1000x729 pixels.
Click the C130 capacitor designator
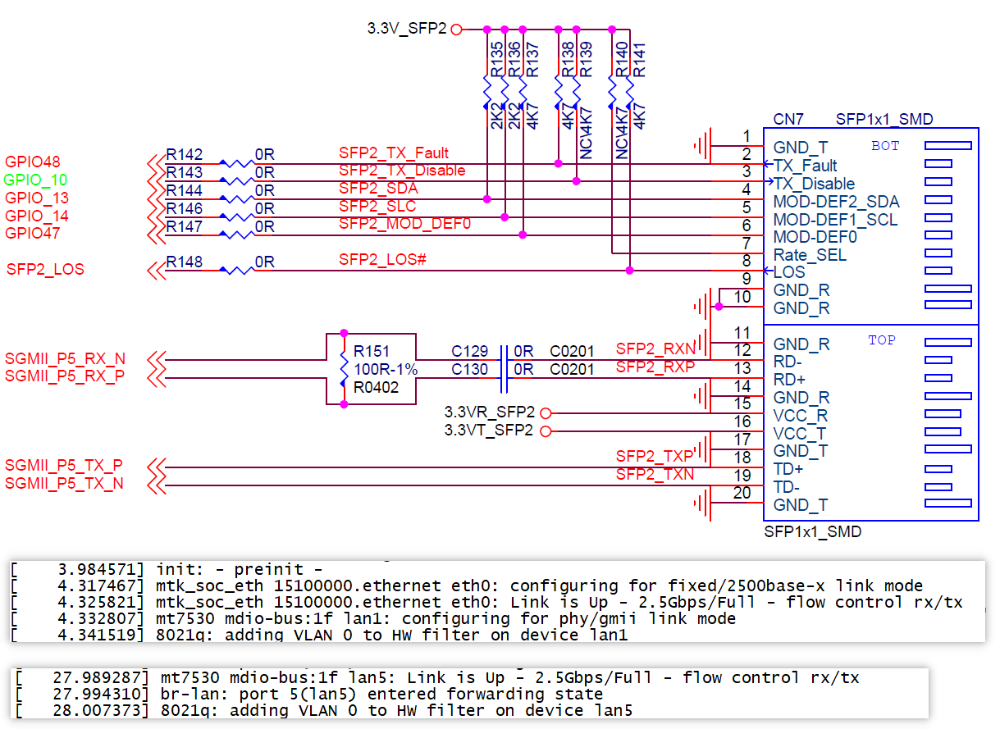[x=469, y=369]
